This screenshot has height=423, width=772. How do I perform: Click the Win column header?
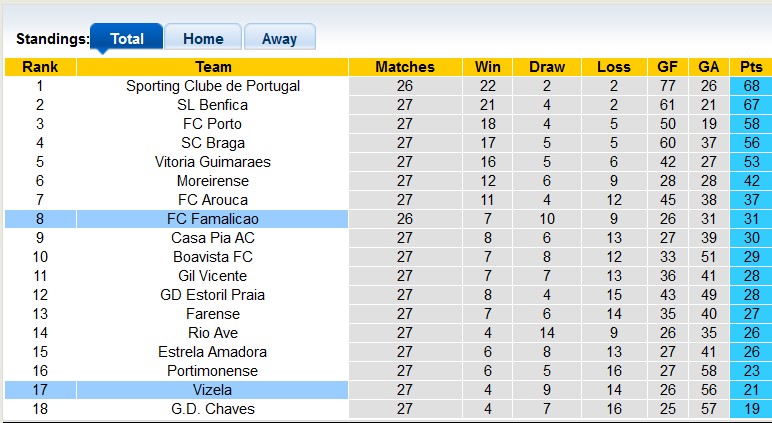(488, 67)
